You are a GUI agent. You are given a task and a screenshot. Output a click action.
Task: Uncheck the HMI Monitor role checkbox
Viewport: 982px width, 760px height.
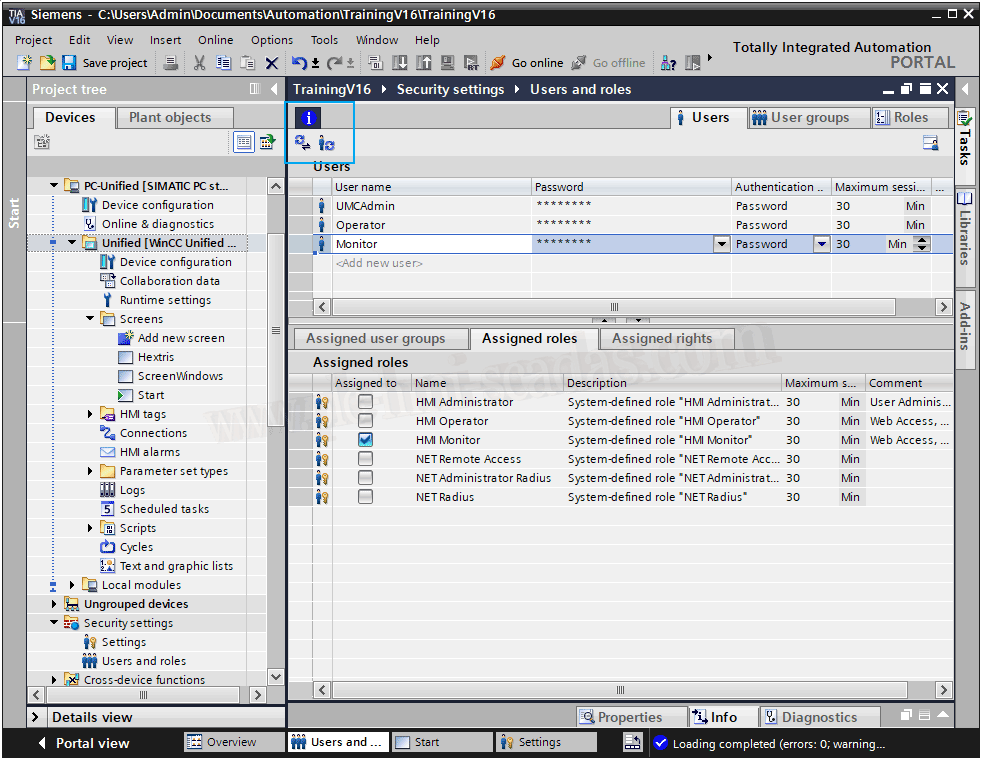[365, 440]
